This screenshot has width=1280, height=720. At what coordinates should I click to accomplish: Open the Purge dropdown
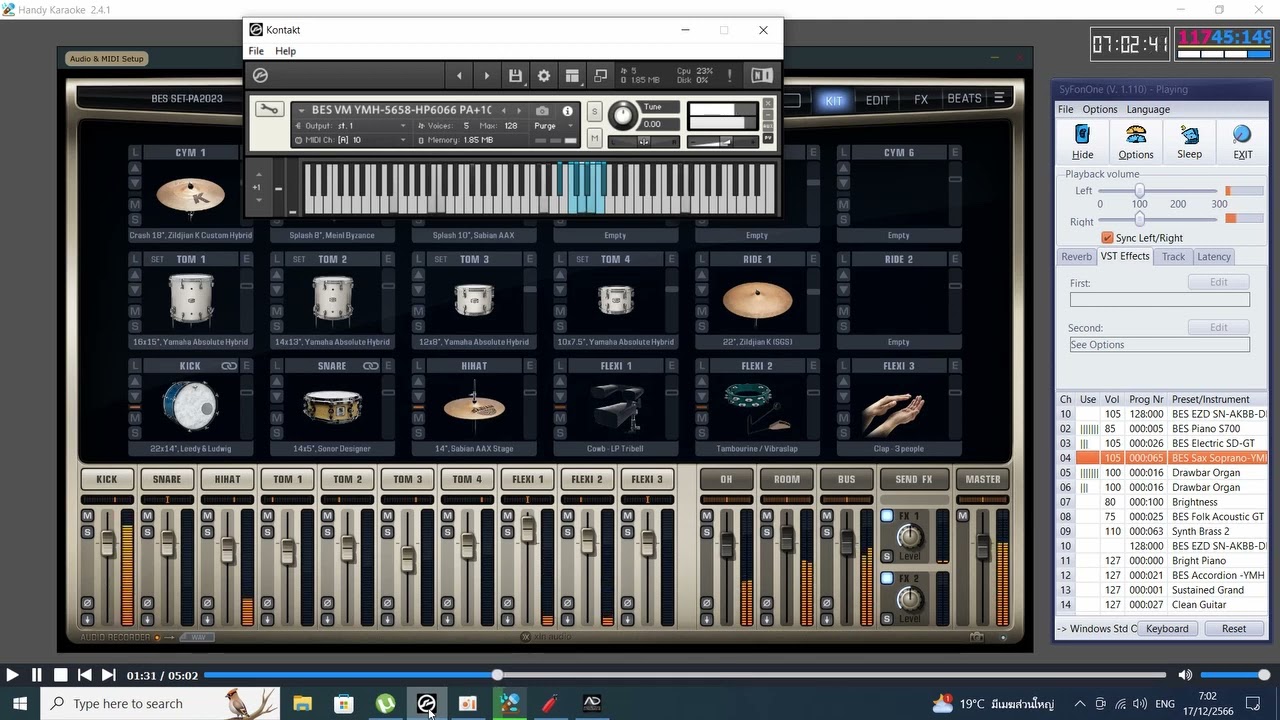(569, 126)
